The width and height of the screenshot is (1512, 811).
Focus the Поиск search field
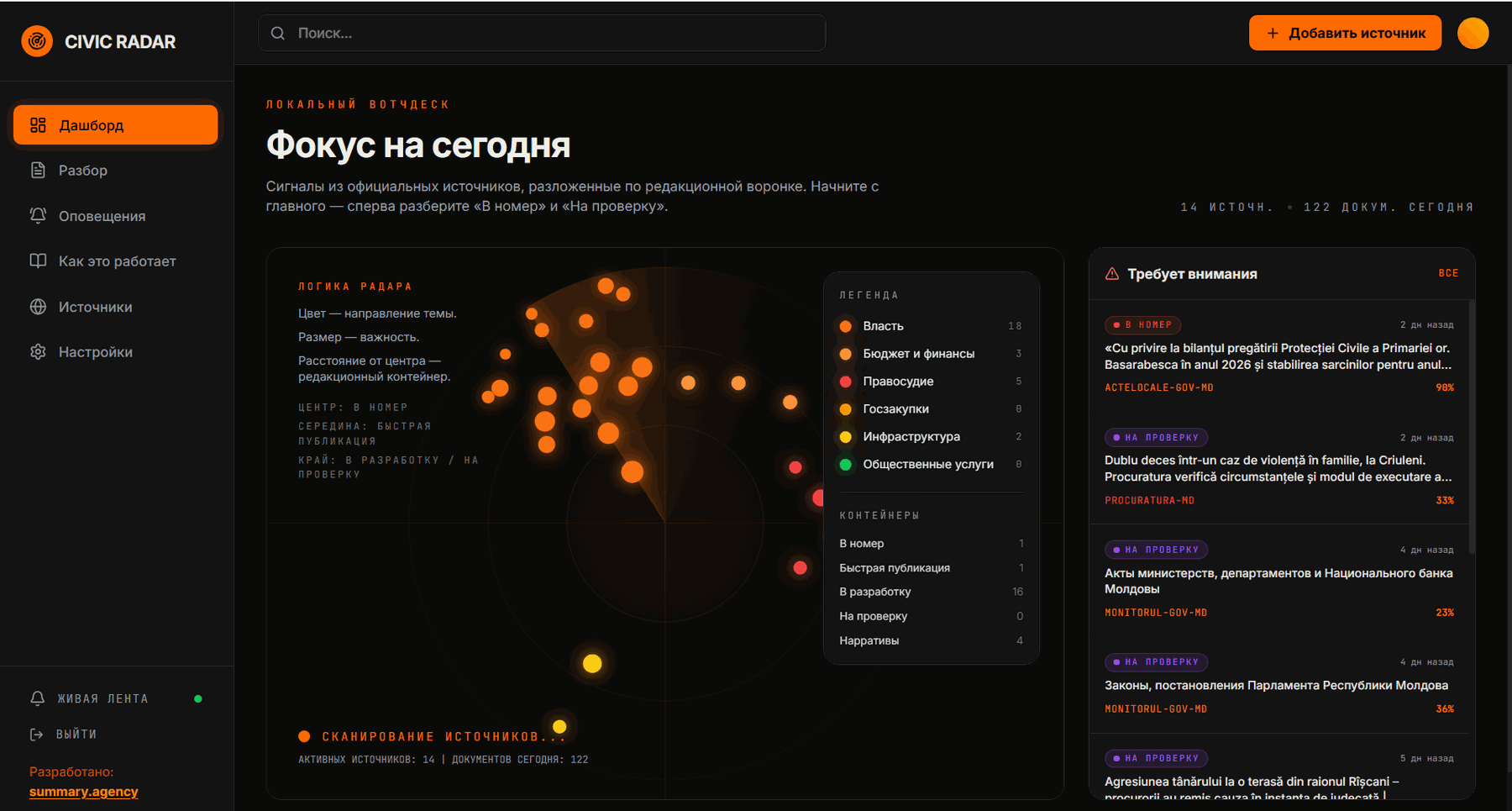coord(542,33)
